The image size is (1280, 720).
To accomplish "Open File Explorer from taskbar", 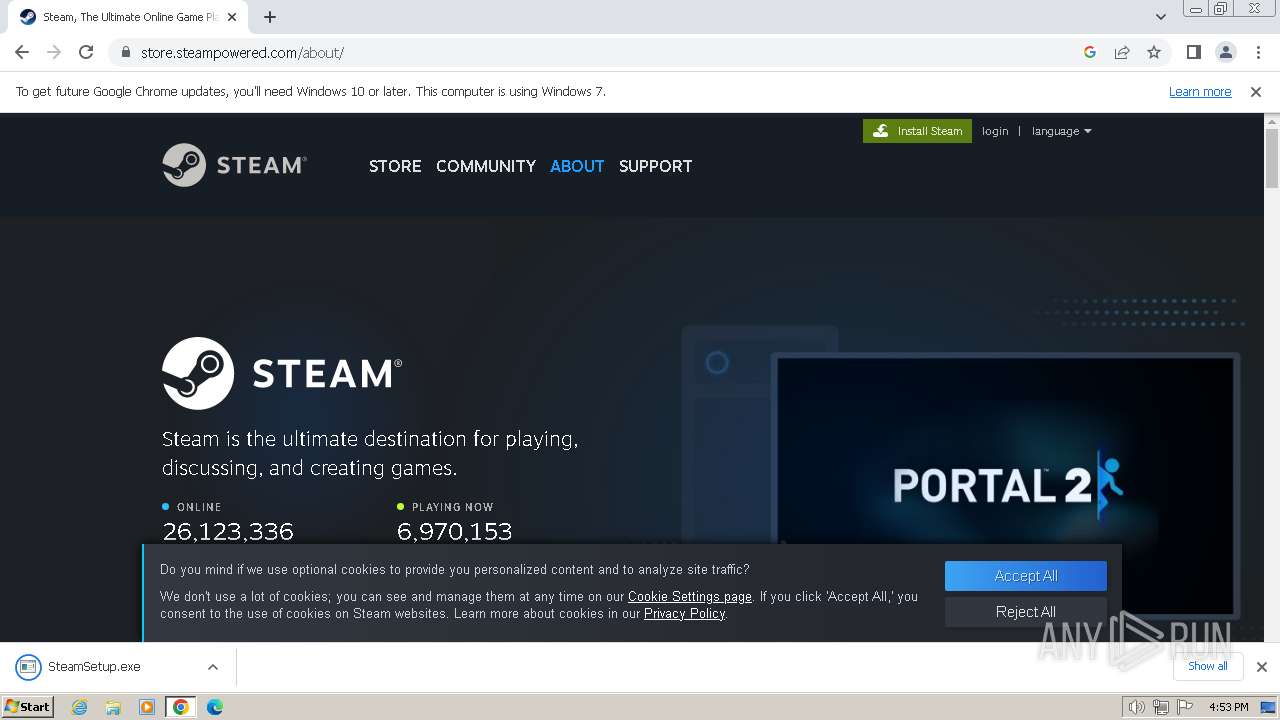I will point(113,707).
